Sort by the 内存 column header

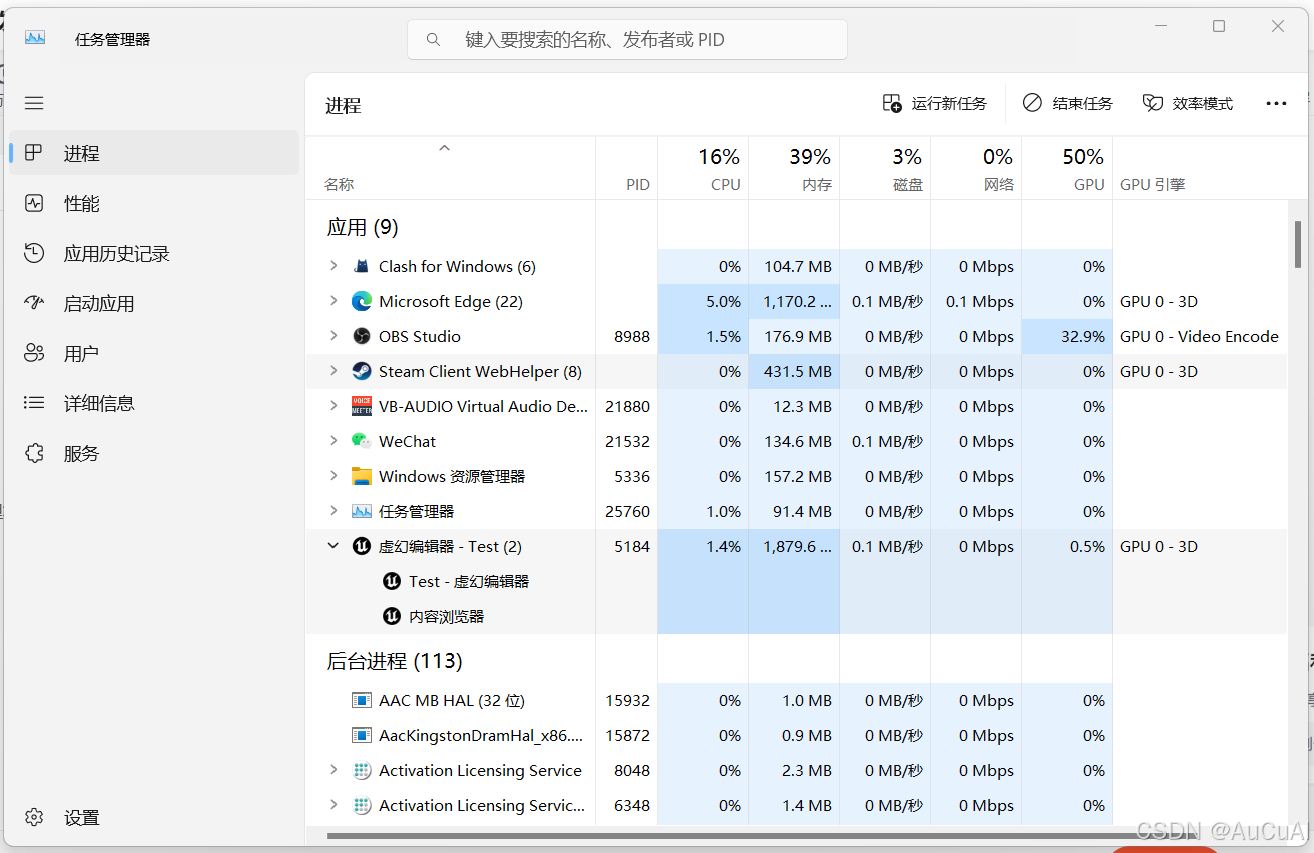point(794,168)
